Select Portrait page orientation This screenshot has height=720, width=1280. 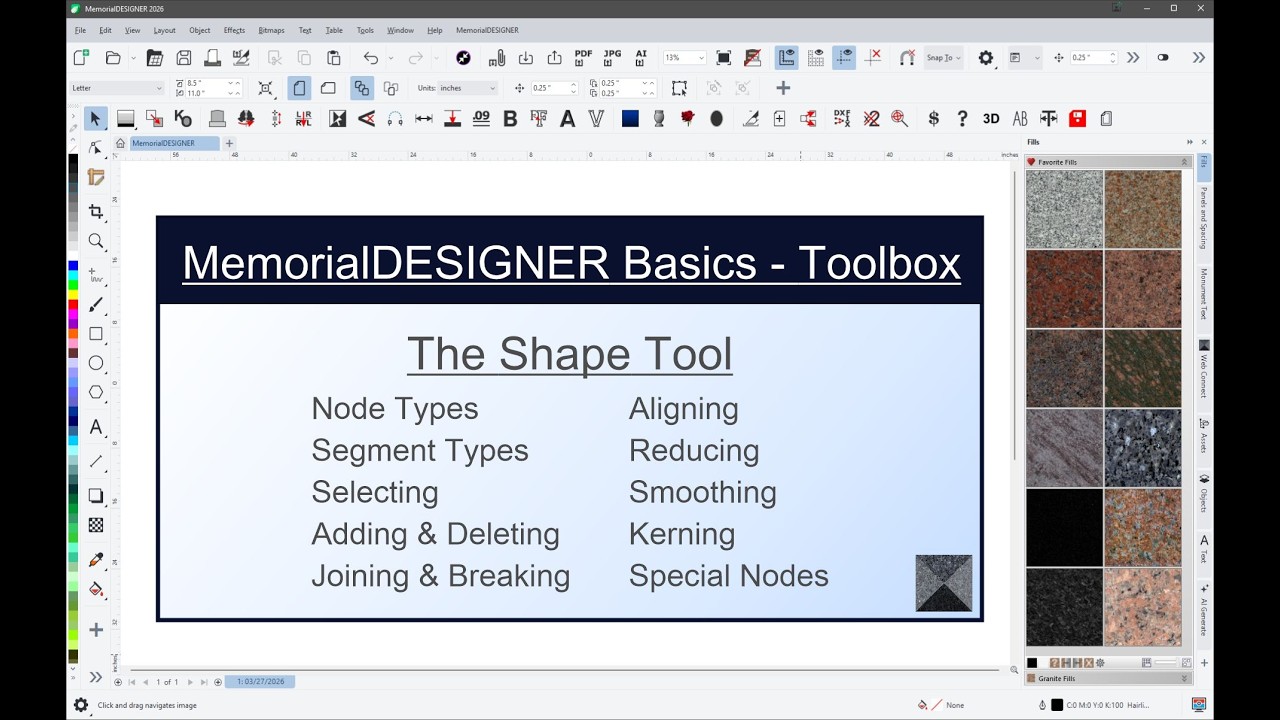click(299, 88)
